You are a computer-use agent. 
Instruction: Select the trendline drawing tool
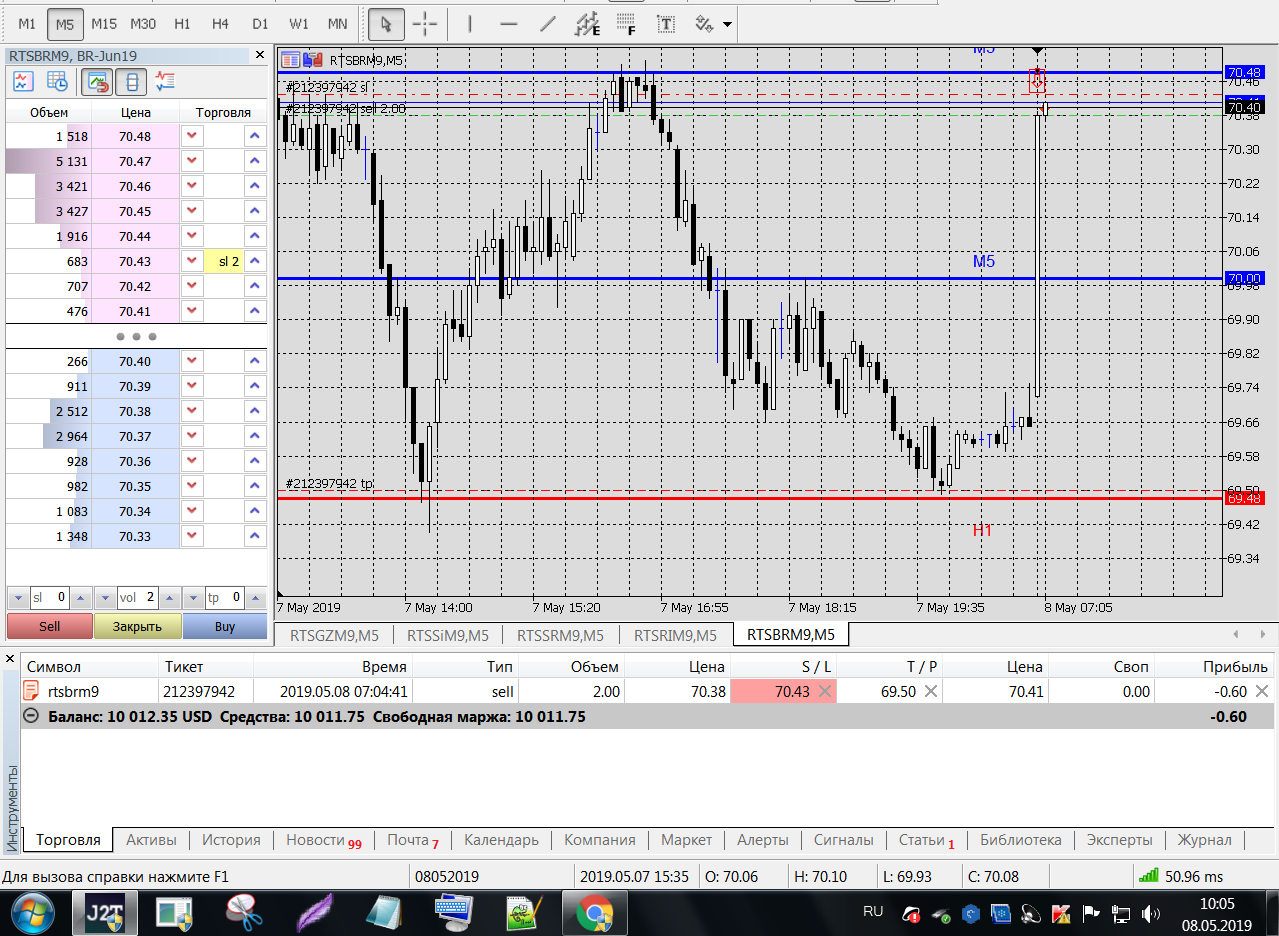coord(547,23)
